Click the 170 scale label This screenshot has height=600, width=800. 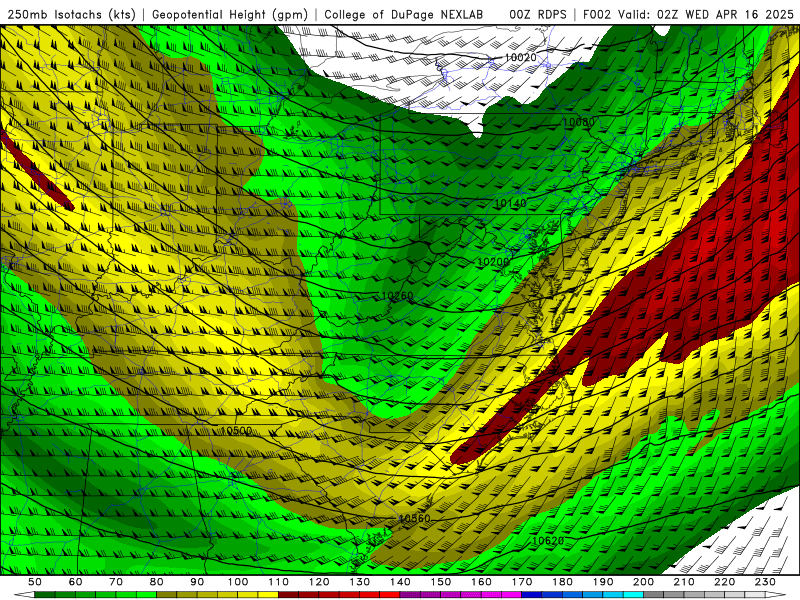[522, 582]
